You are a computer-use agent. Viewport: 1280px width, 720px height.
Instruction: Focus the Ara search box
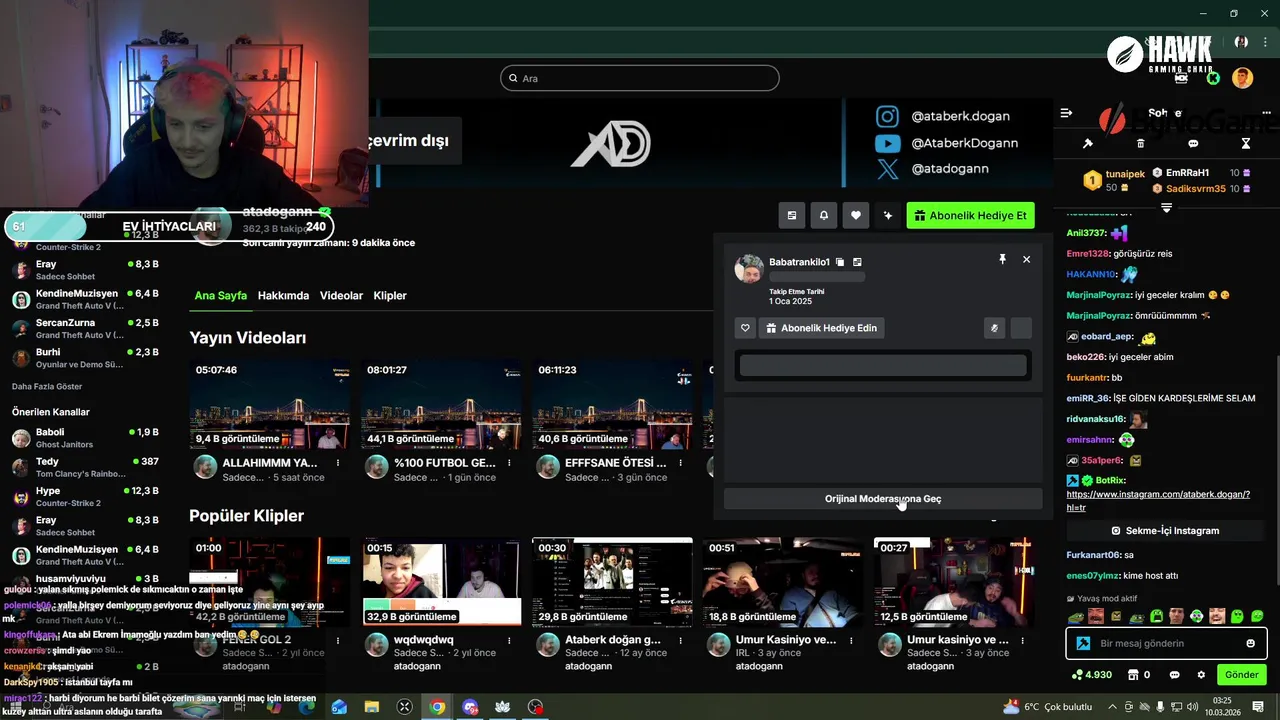(x=640, y=78)
